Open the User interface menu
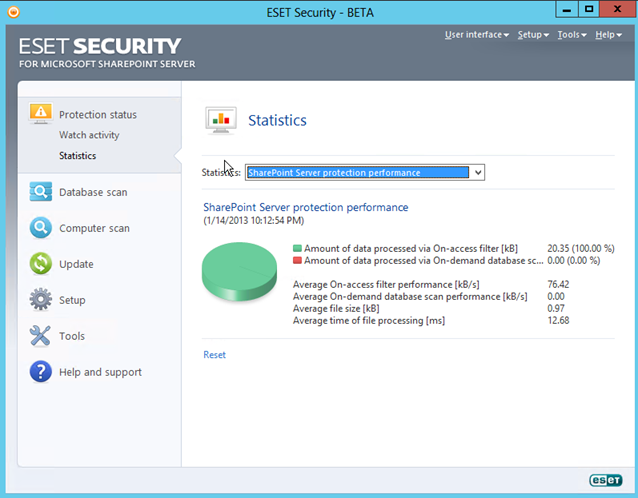The height and width of the screenshot is (498, 638). point(476,35)
